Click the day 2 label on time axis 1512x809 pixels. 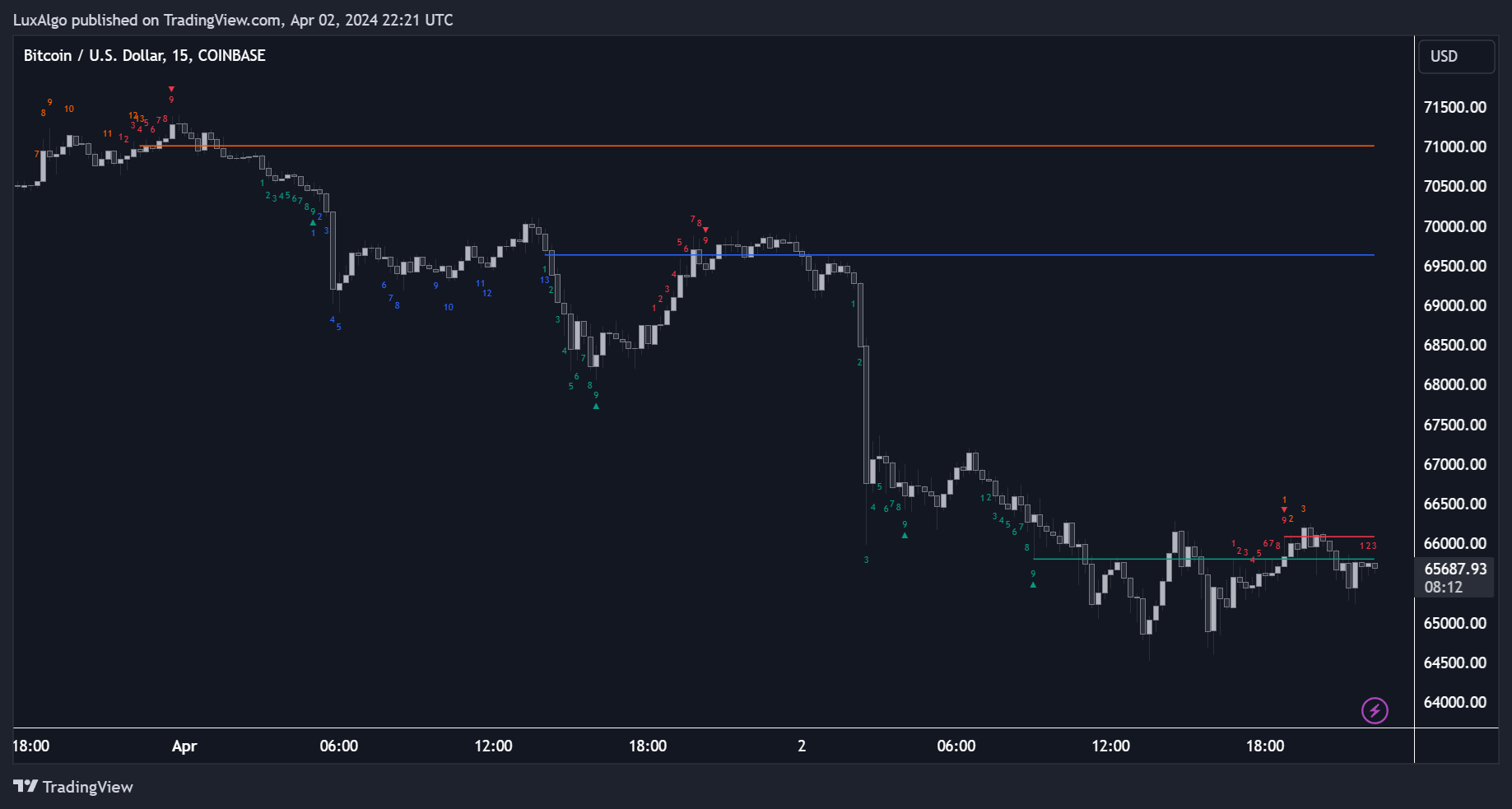click(802, 746)
